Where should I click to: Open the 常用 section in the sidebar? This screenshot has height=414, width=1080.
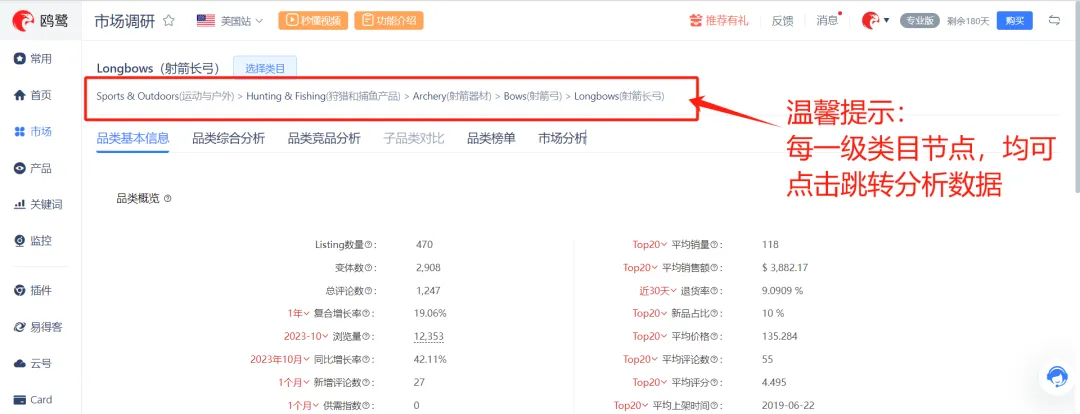33,59
